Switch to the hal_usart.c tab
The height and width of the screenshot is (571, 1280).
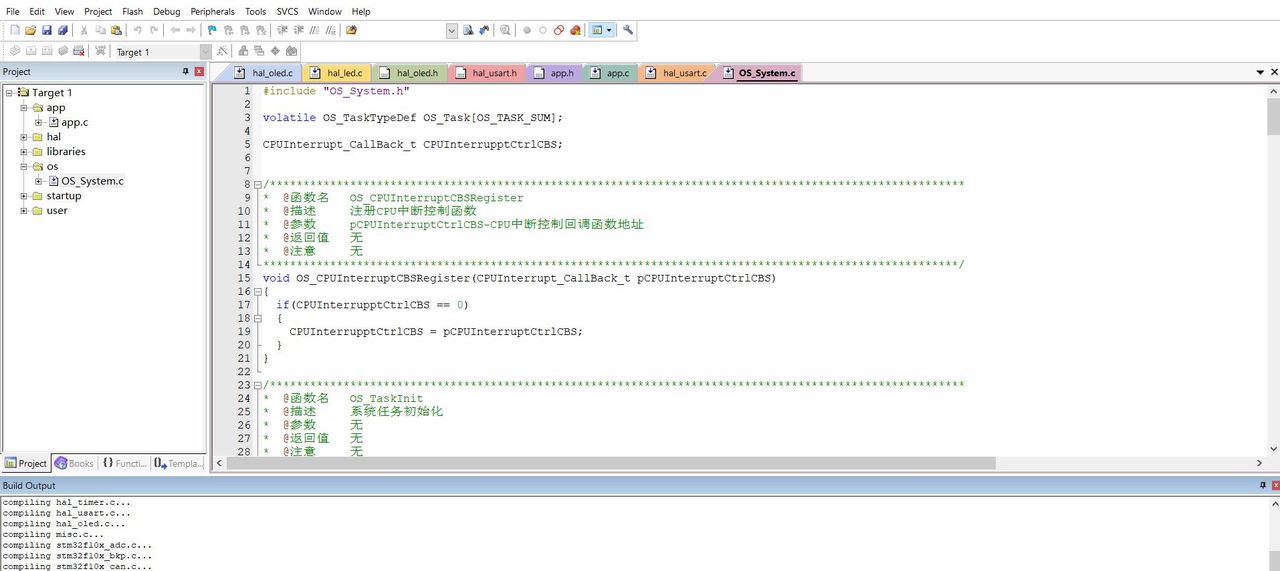click(x=684, y=73)
